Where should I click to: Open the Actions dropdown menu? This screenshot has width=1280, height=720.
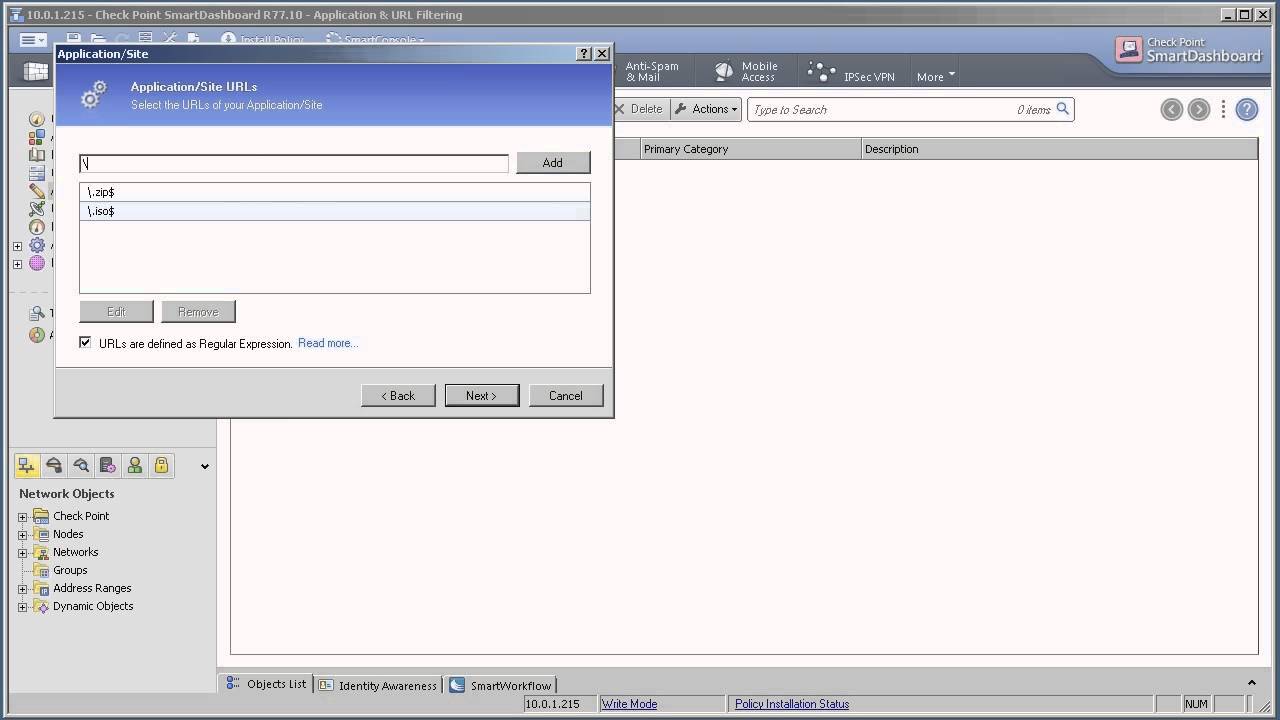(x=706, y=109)
